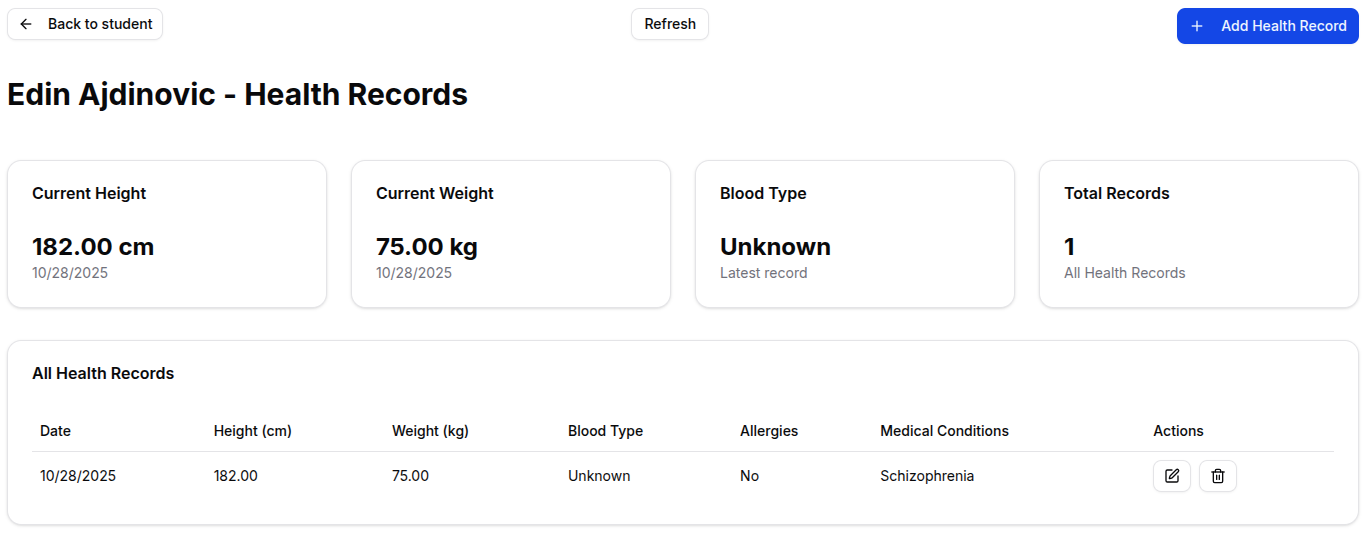Click the Current Height summary card
The width and height of the screenshot is (1366, 533).
167,234
